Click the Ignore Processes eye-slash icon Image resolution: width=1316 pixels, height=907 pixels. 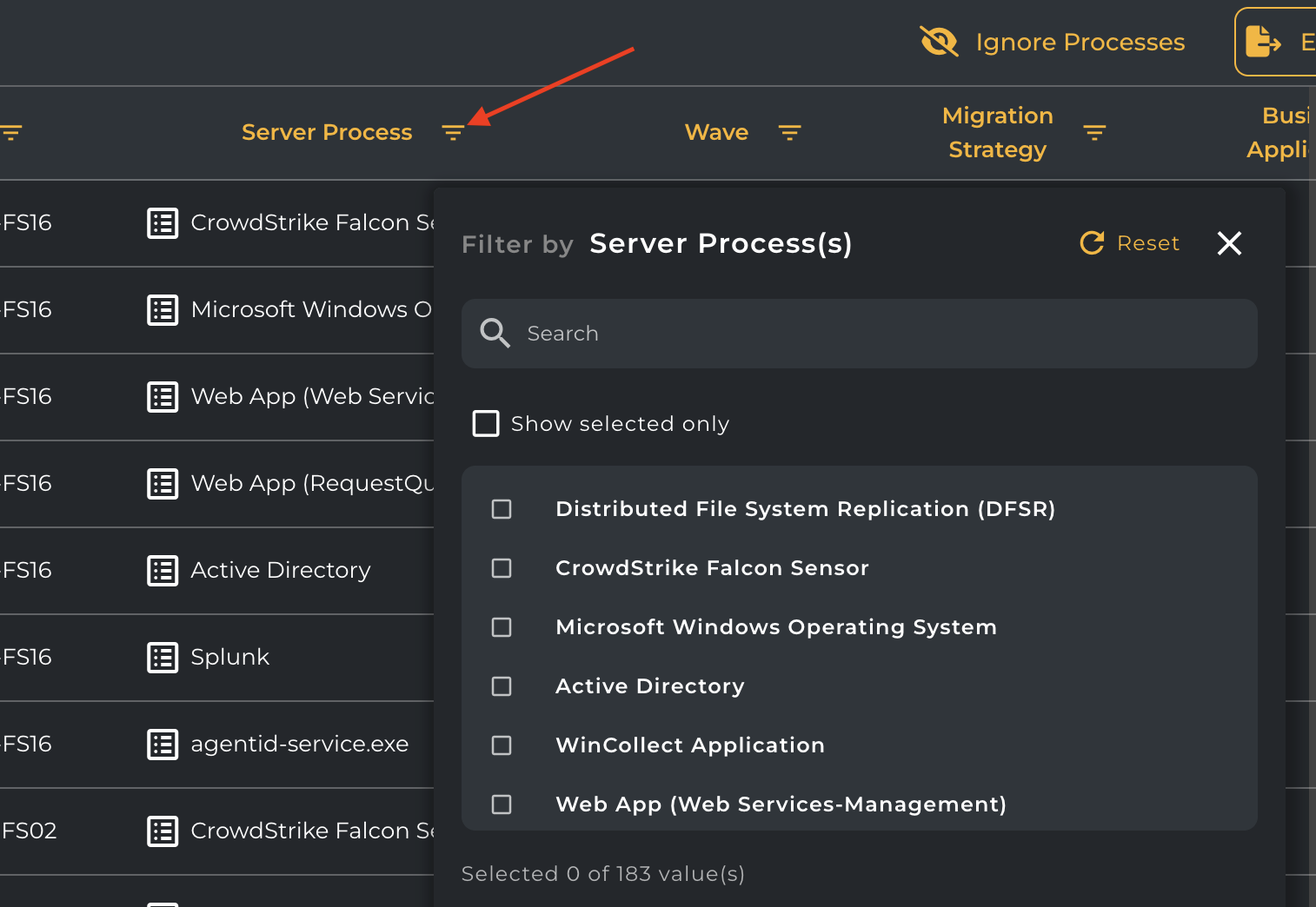(x=939, y=42)
